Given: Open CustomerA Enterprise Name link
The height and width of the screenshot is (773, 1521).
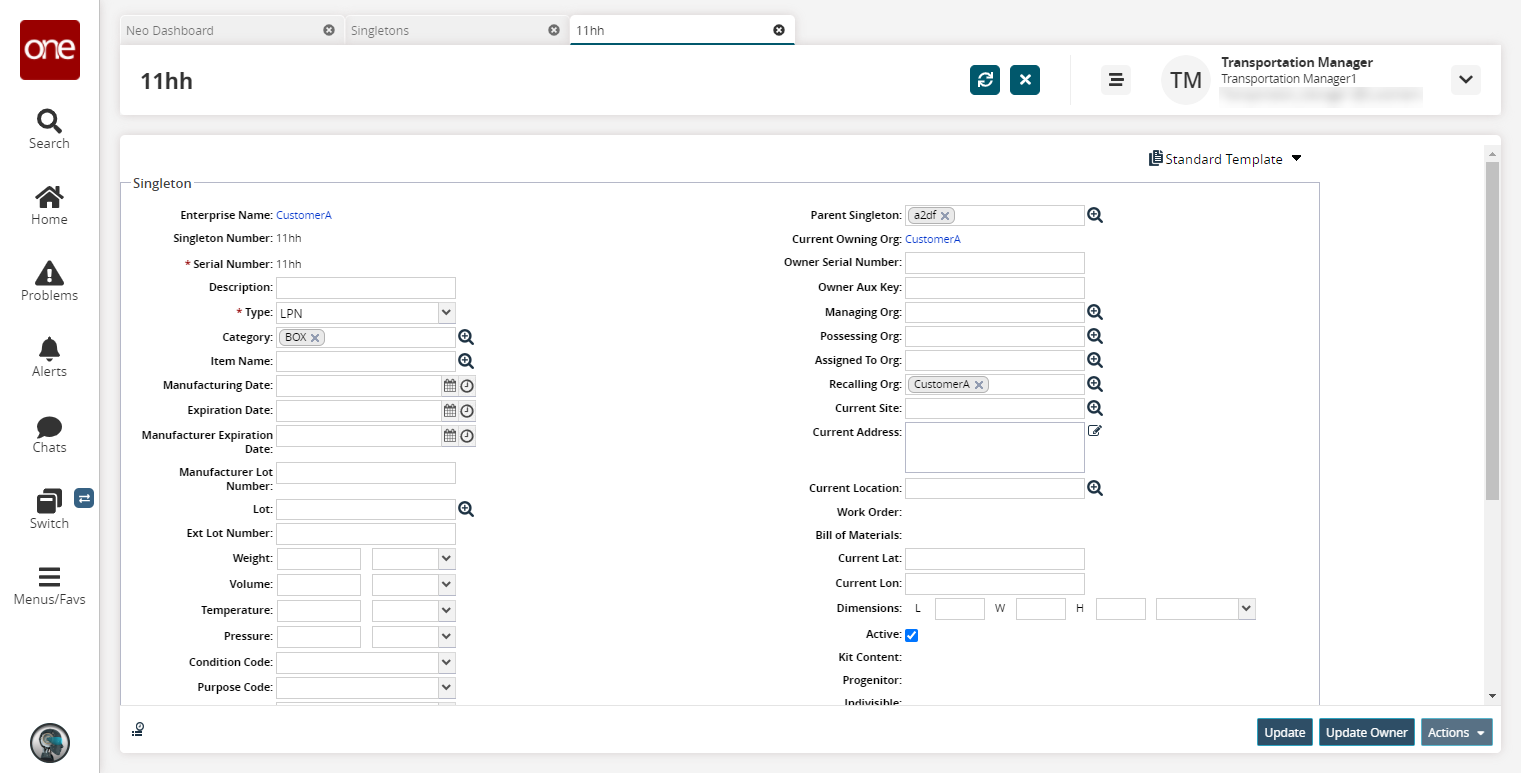Looking at the screenshot, I should (303, 215).
